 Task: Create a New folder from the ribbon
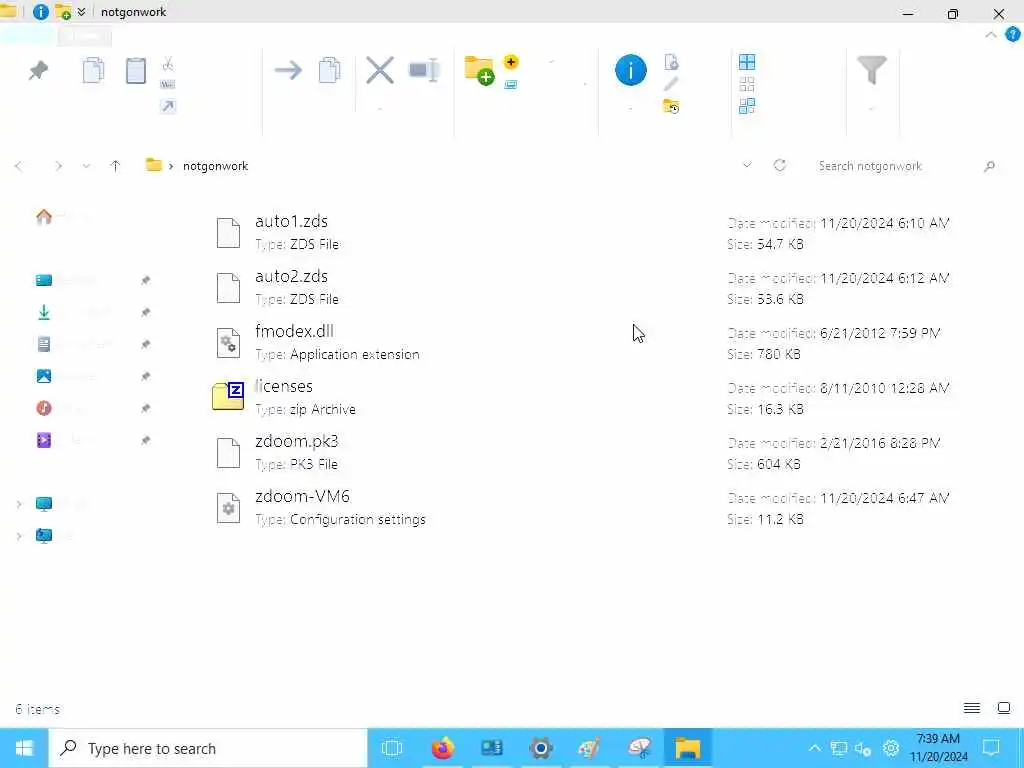(479, 71)
